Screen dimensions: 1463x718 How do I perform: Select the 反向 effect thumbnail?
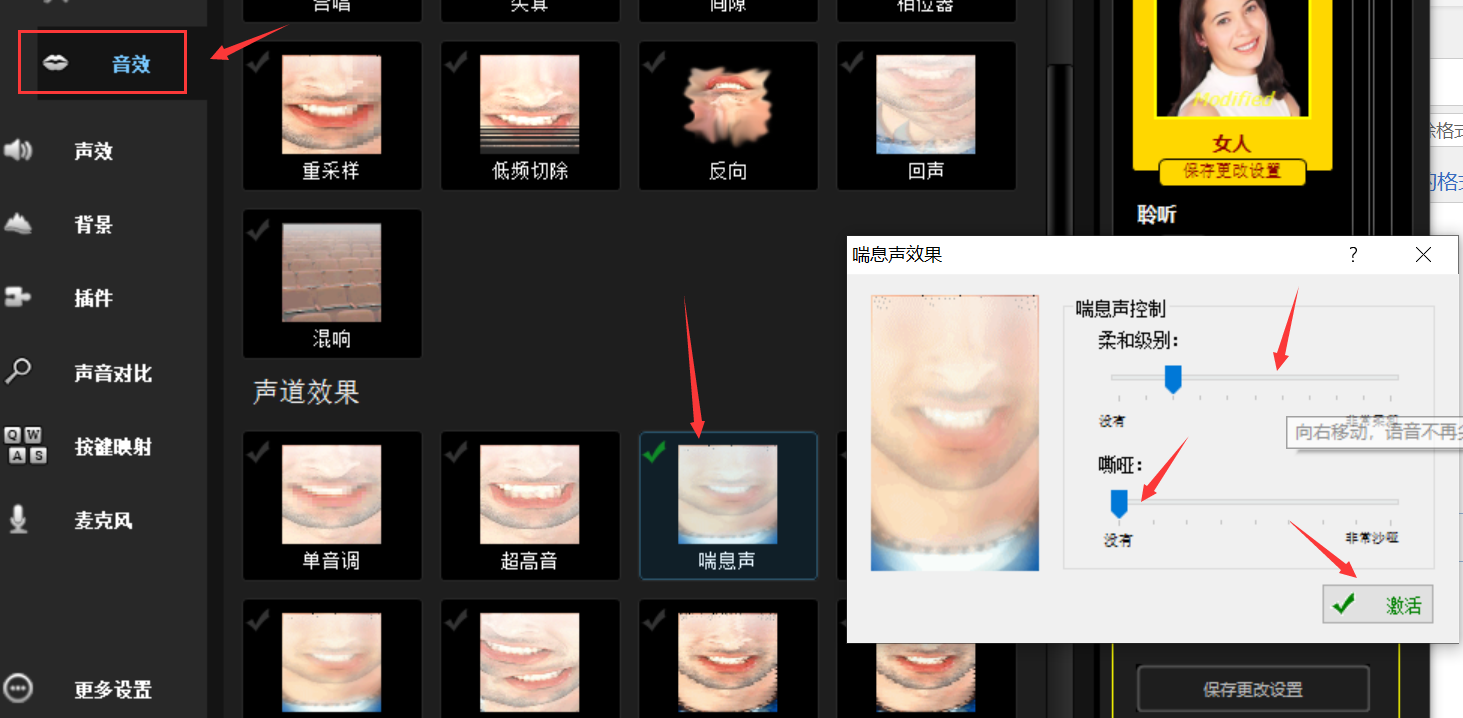pyautogui.click(x=728, y=104)
